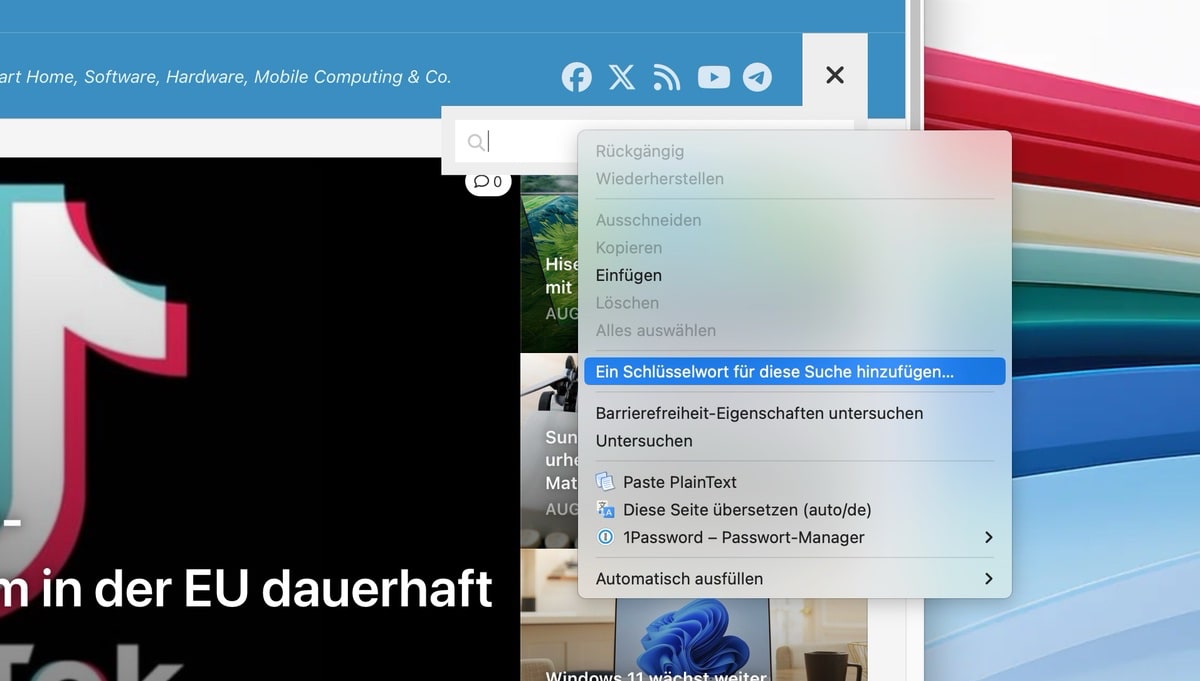The image size is (1200, 681).
Task: Select Untersuchen to inspect the element
Action: point(639,440)
